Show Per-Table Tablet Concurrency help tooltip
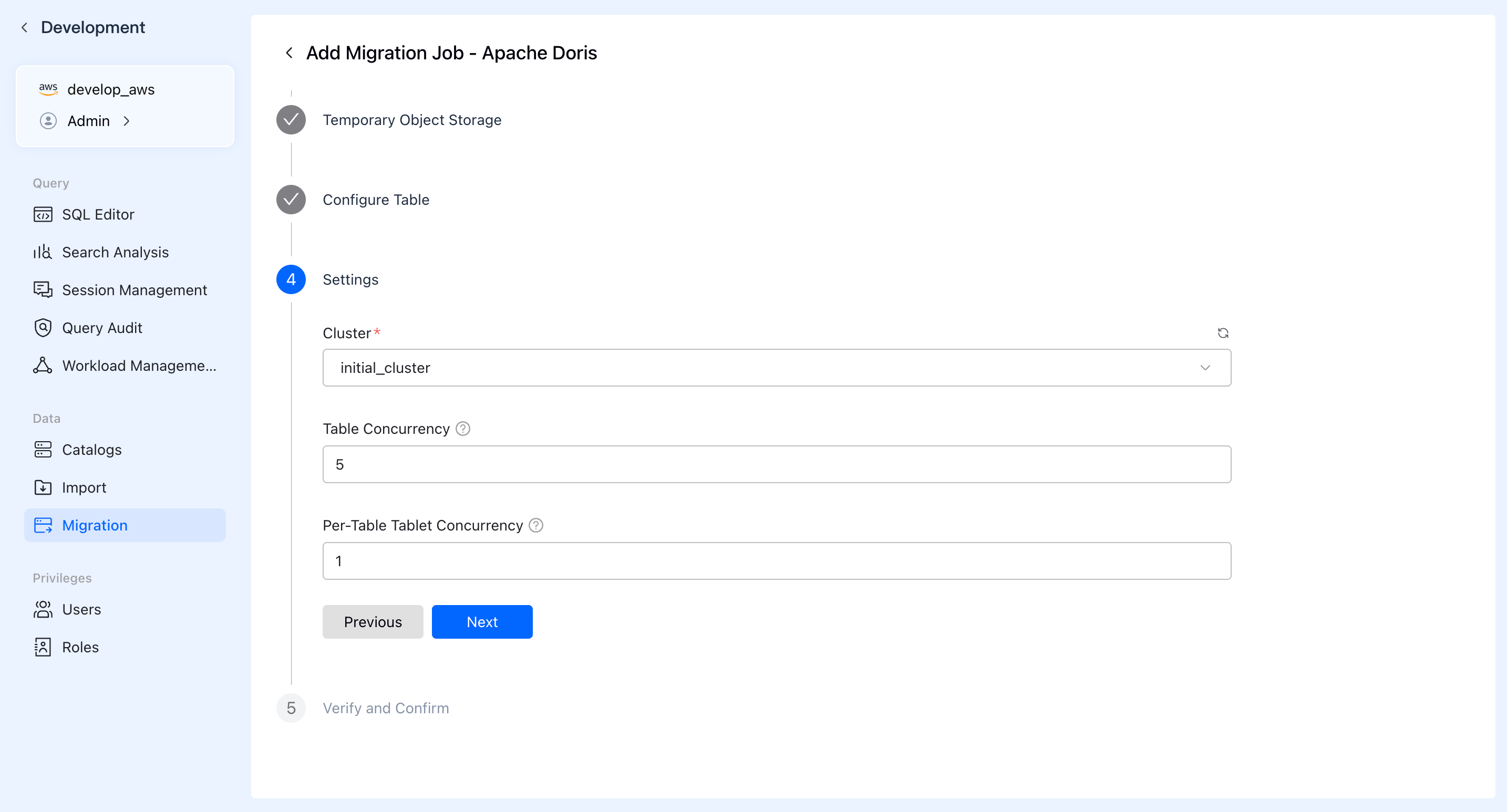Image resolution: width=1507 pixels, height=812 pixels. [536, 526]
